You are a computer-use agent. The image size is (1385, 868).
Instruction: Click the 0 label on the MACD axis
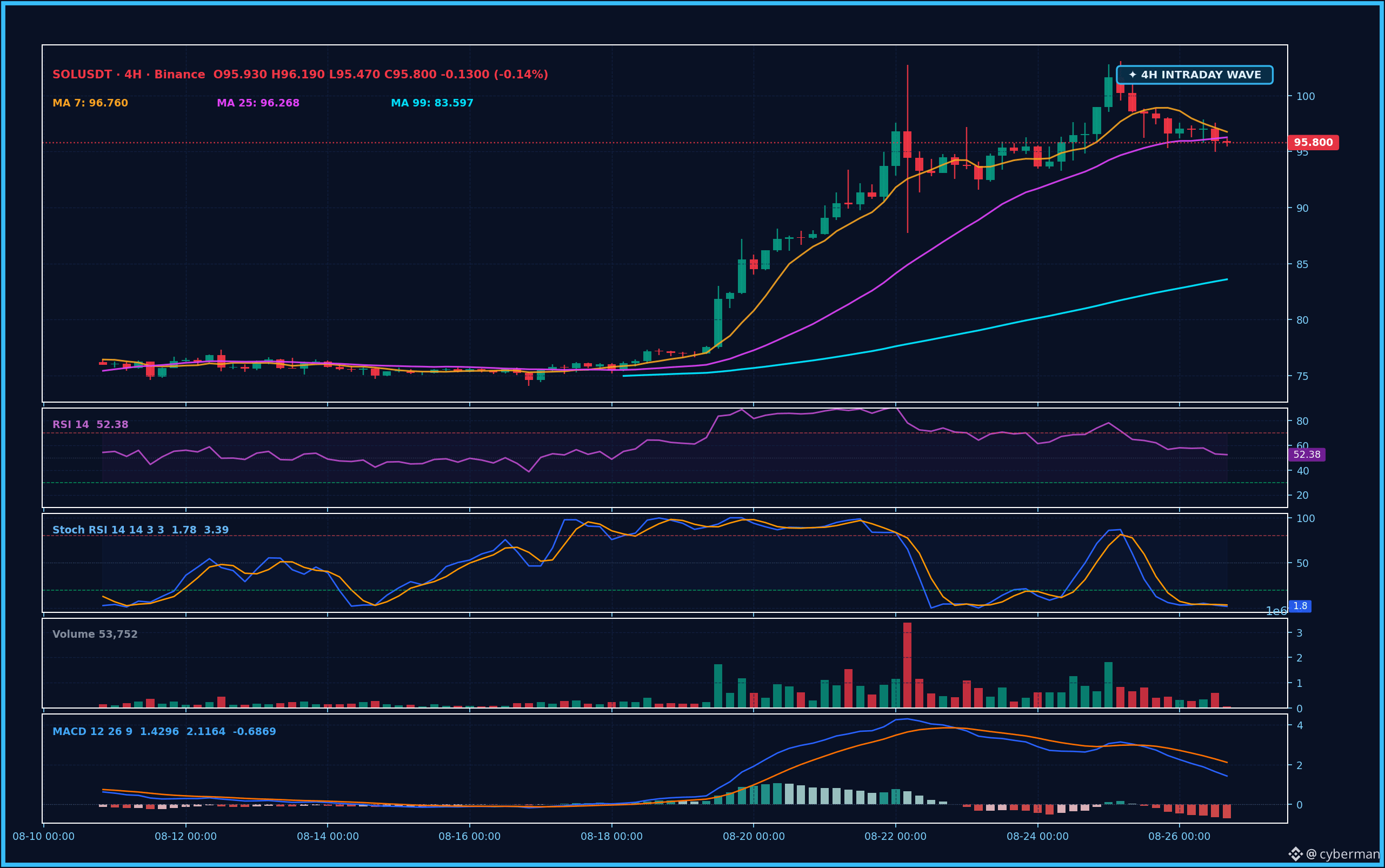point(1300,805)
